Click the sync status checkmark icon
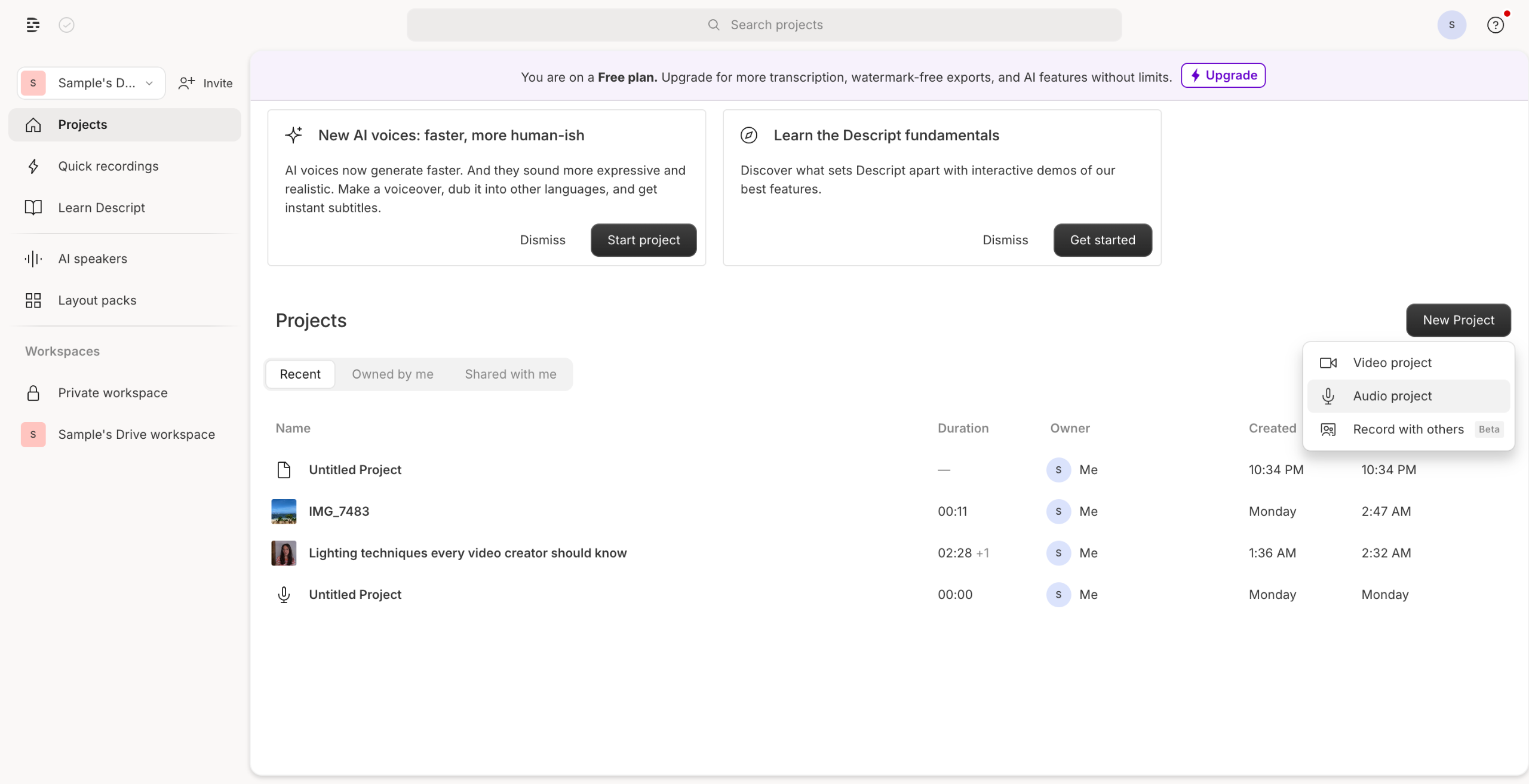Screen dimensions: 1529x784 [66, 24]
